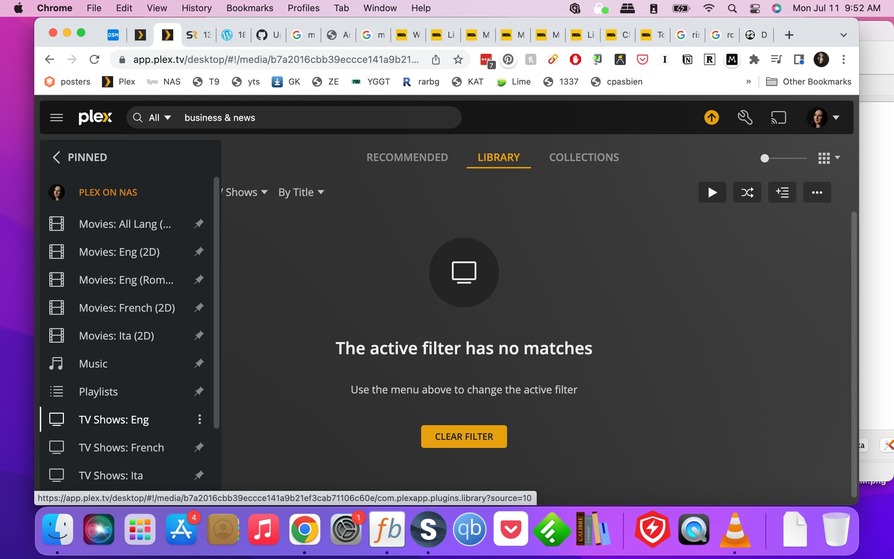The width and height of the screenshot is (894, 559).
Task: Open qBittorrent from the Dock
Action: coord(469,529)
